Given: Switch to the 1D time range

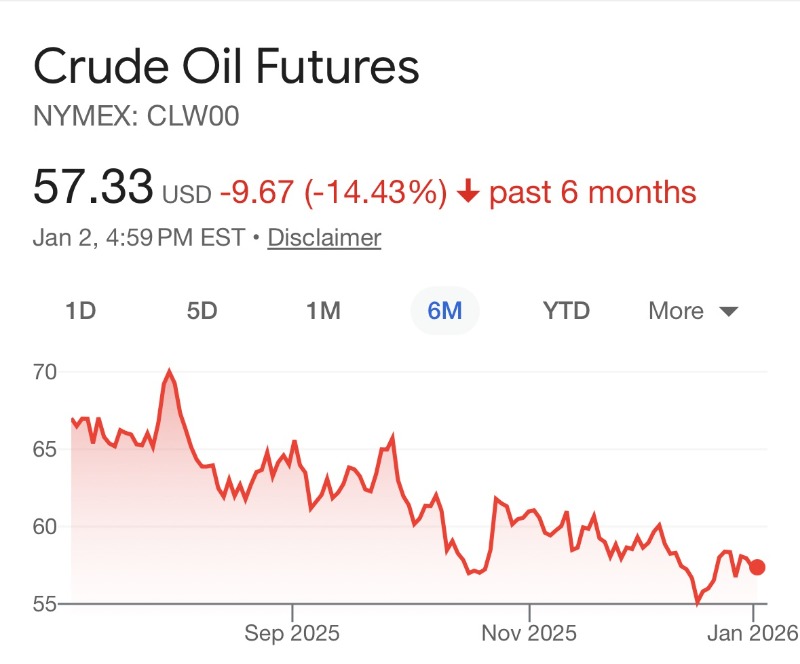Looking at the screenshot, I should [x=80, y=311].
